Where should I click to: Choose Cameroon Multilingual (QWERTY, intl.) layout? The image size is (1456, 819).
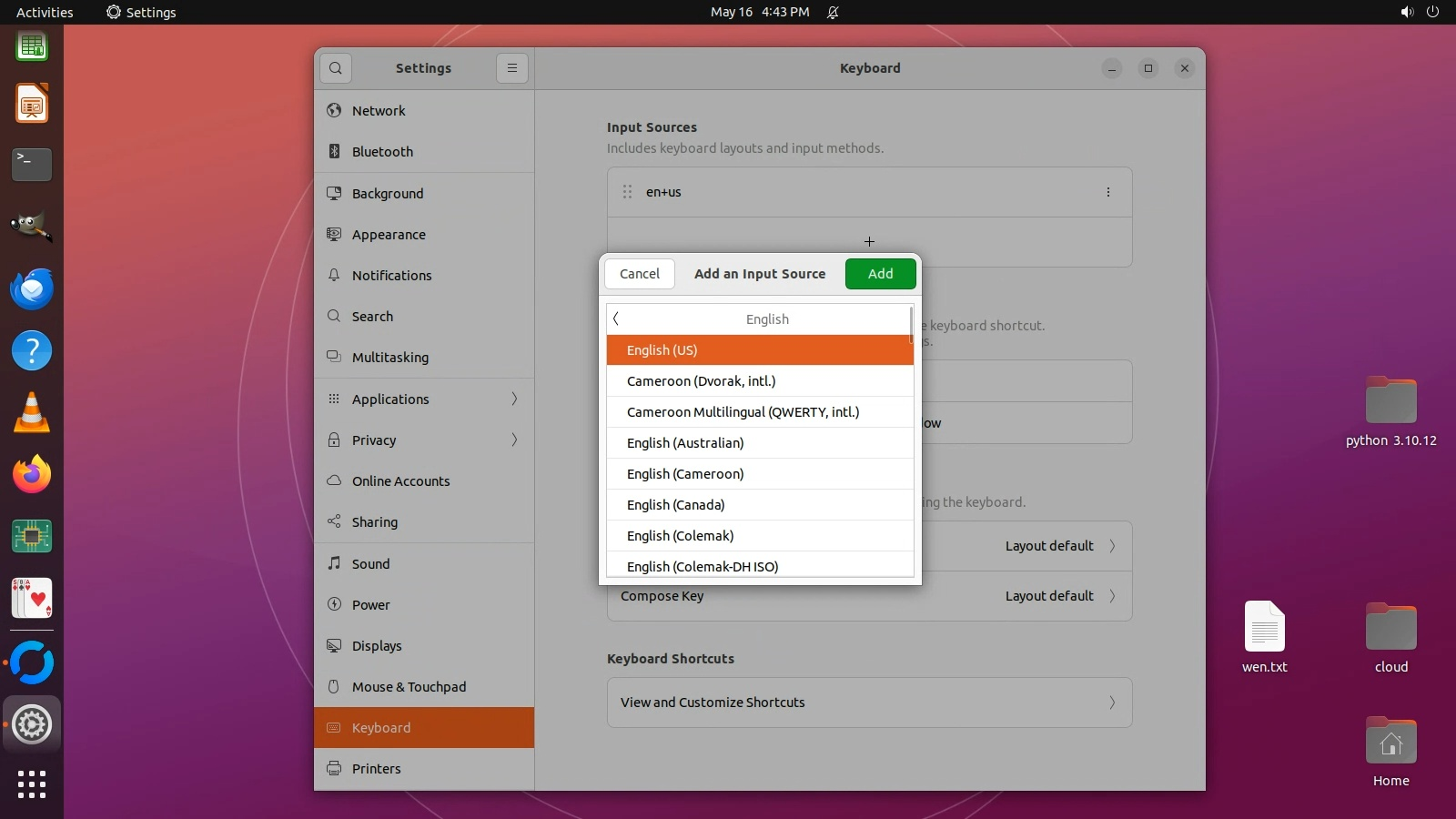pos(743,412)
